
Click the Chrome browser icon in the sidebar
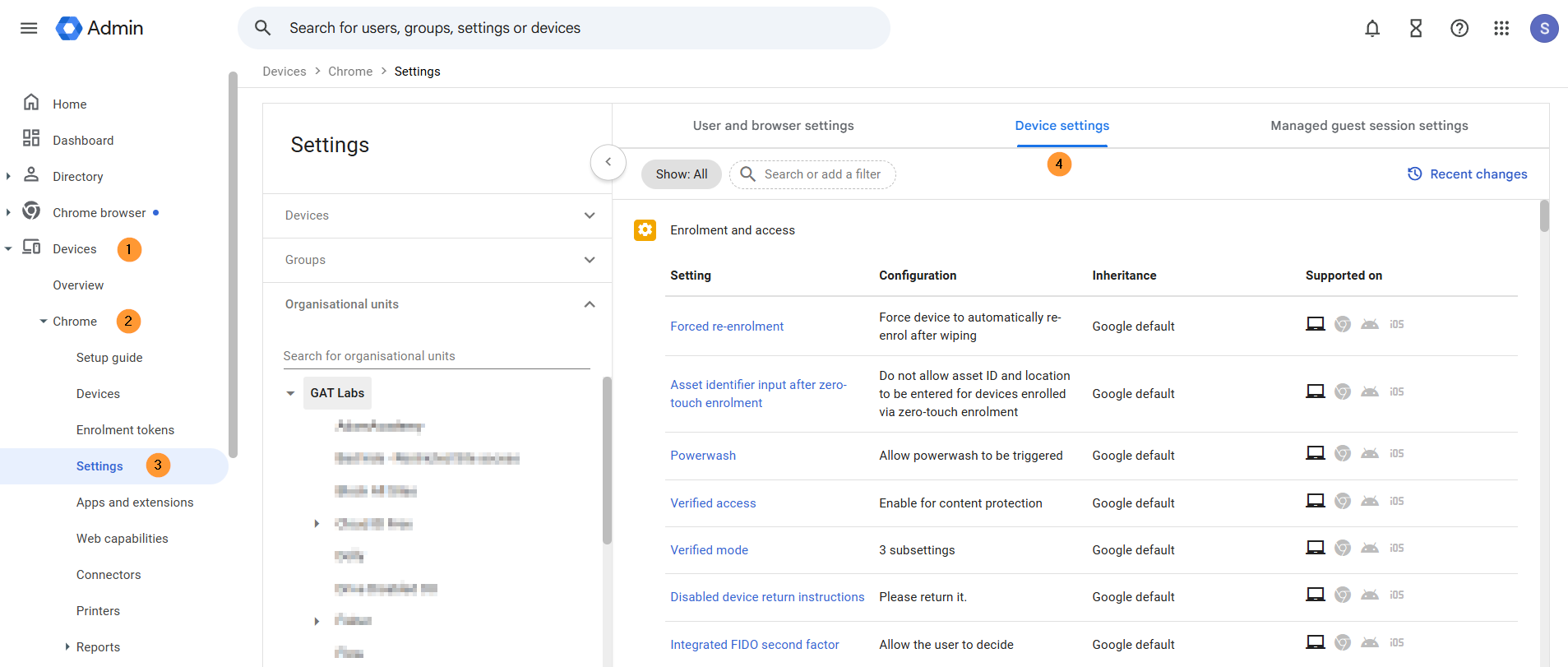tap(31, 211)
